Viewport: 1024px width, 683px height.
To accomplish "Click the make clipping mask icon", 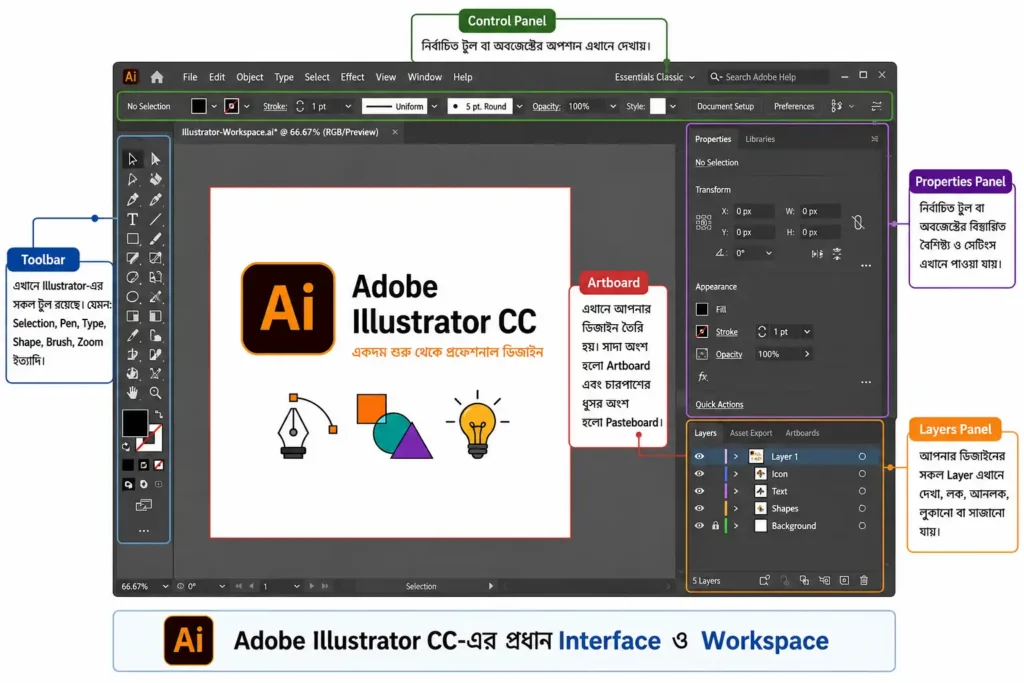I will (805, 580).
